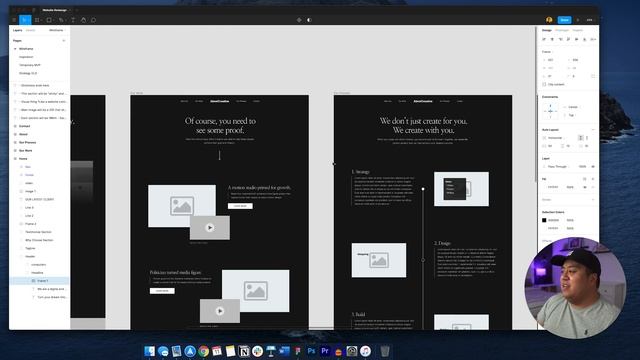
Task: Select the Comment tool
Action: click(x=93, y=20)
